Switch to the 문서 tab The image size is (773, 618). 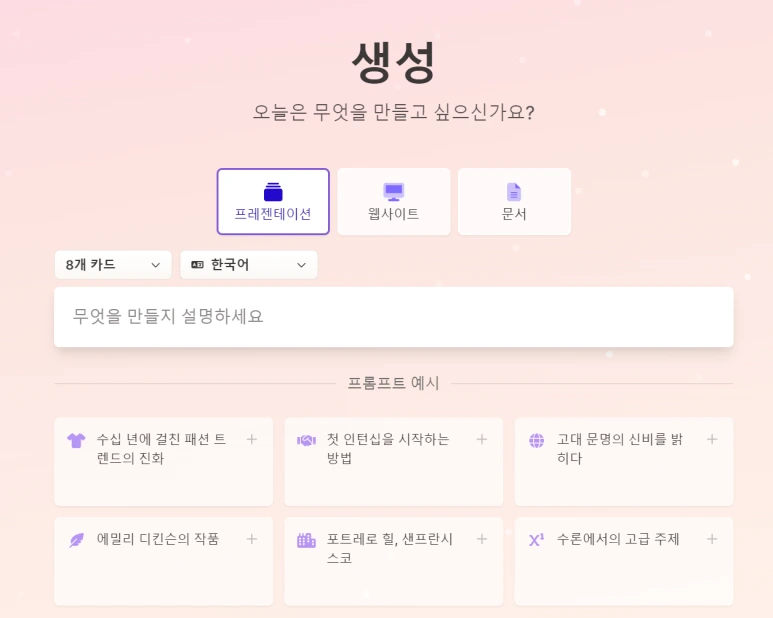point(514,201)
